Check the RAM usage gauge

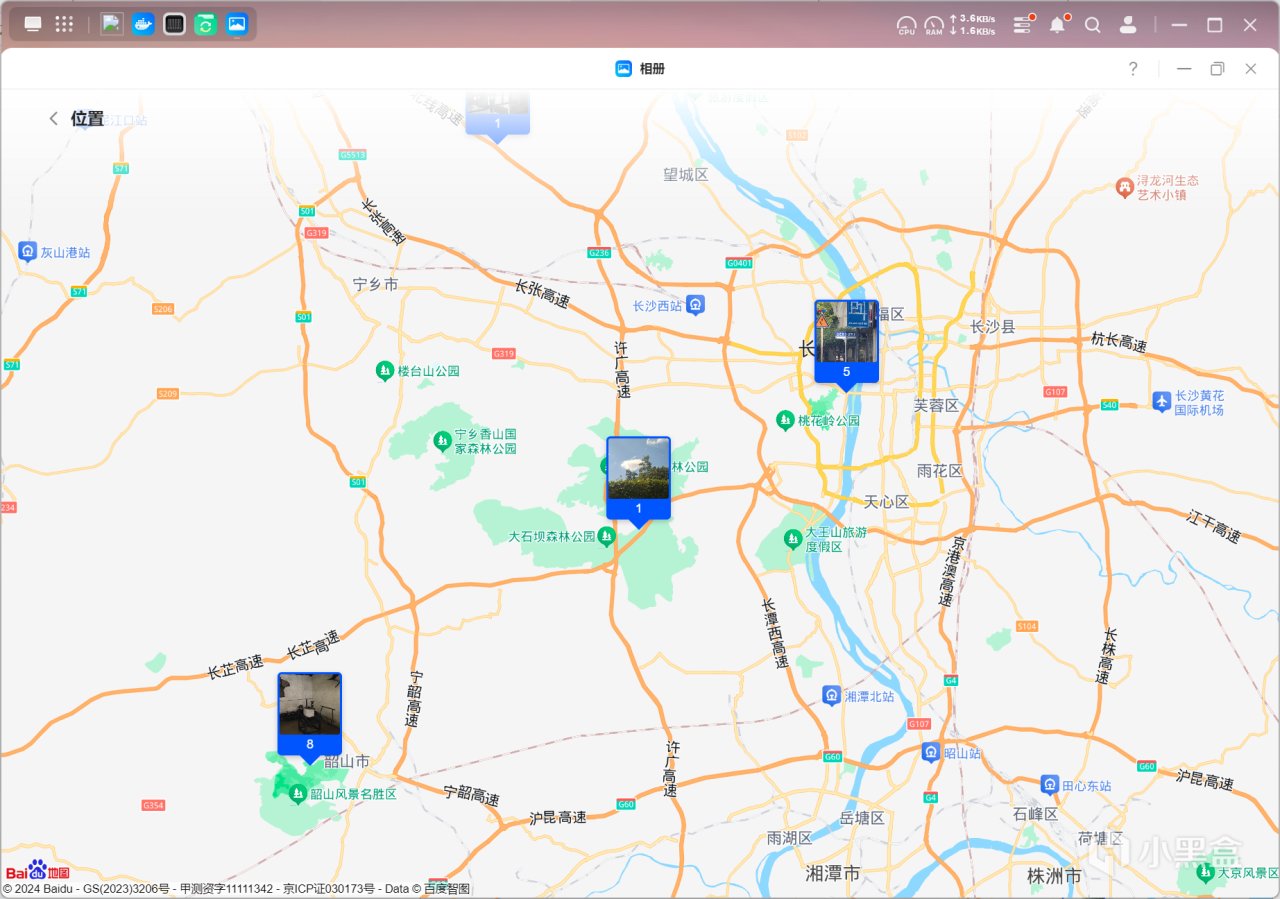tap(934, 25)
